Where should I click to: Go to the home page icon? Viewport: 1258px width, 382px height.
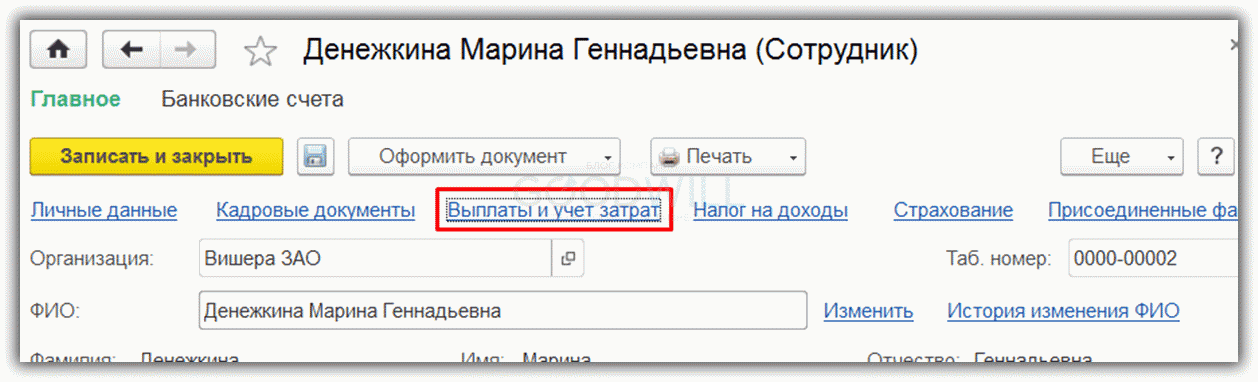click(x=59, y=49)
